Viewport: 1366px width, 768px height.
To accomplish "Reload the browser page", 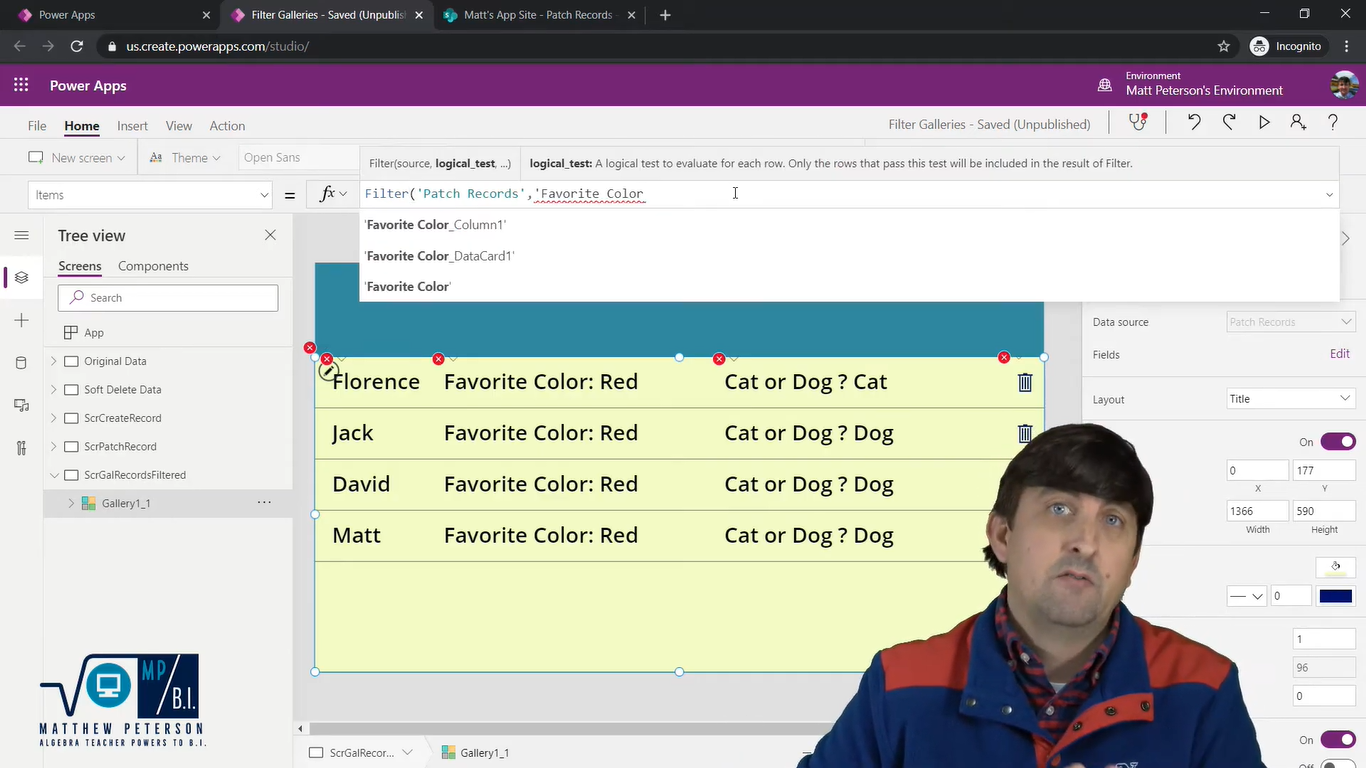I will (77, 46).
